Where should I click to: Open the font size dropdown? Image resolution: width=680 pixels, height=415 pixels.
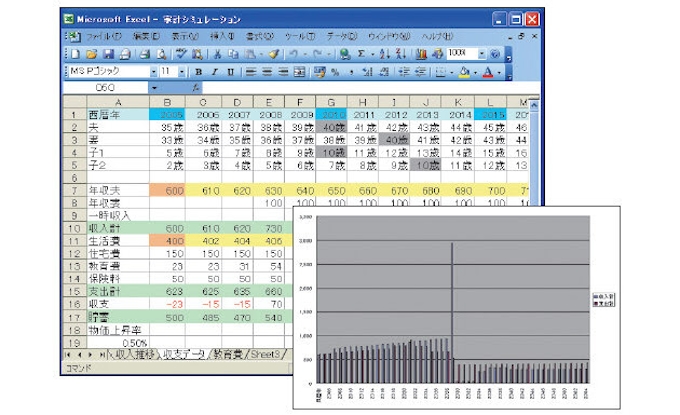coord(180,72)
